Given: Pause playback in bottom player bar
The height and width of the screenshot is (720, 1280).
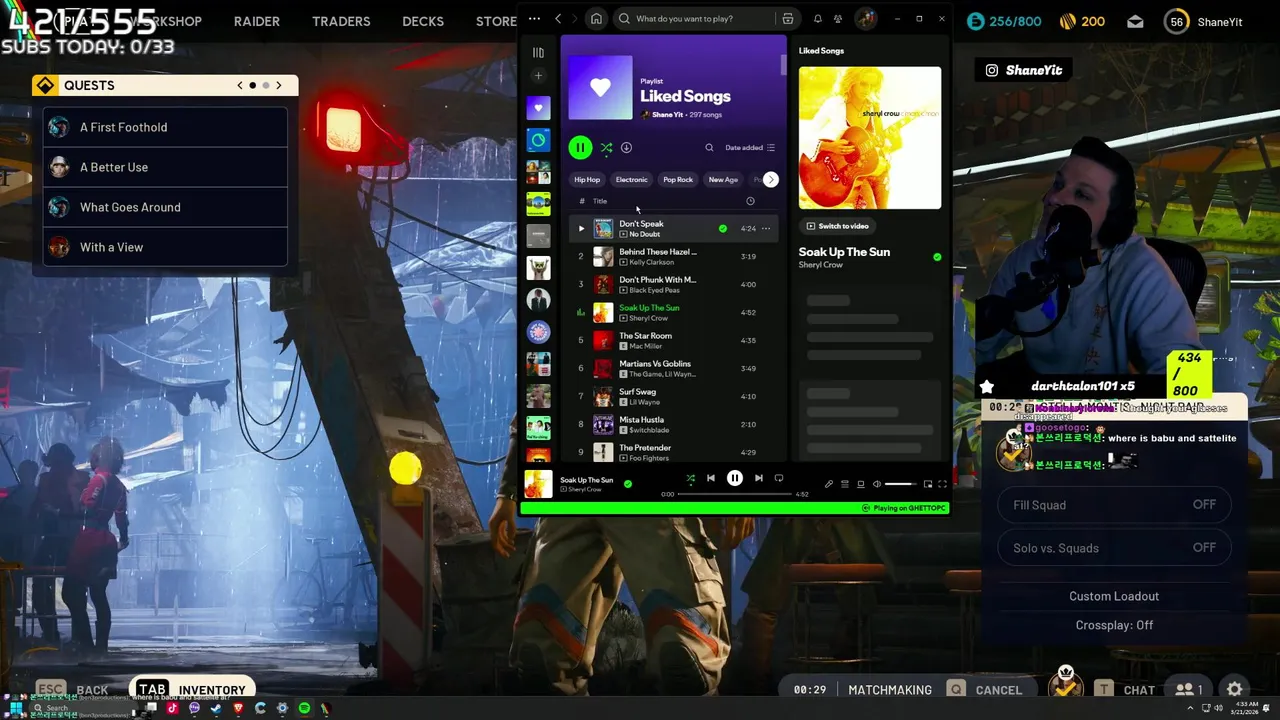Looking at the screenshot, I should (735, 479).
